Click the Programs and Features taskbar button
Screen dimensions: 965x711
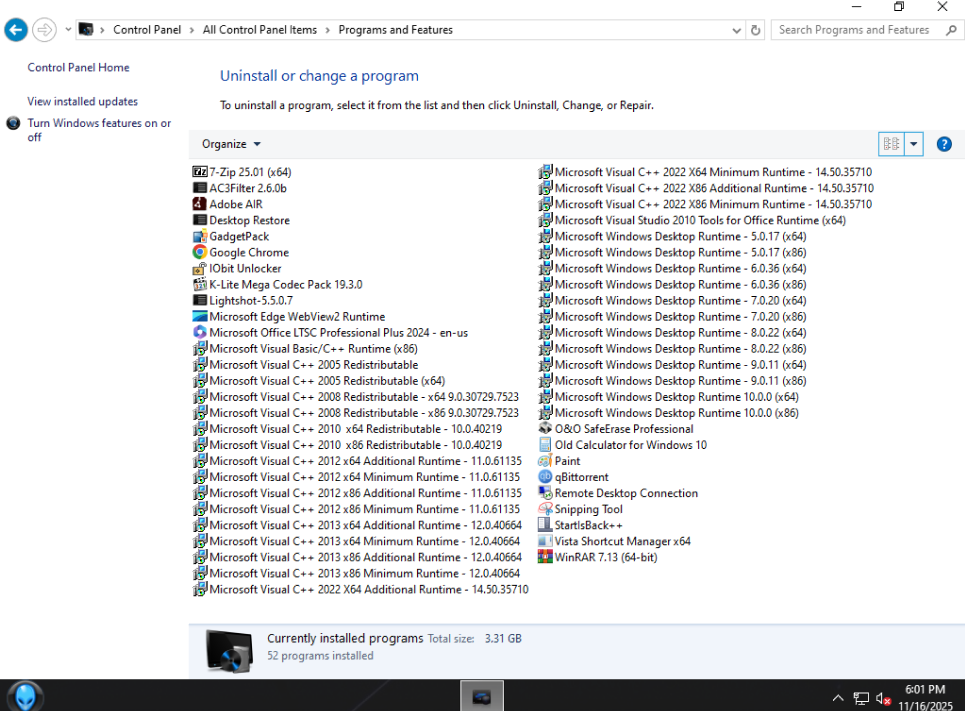[x=481, y=696]
